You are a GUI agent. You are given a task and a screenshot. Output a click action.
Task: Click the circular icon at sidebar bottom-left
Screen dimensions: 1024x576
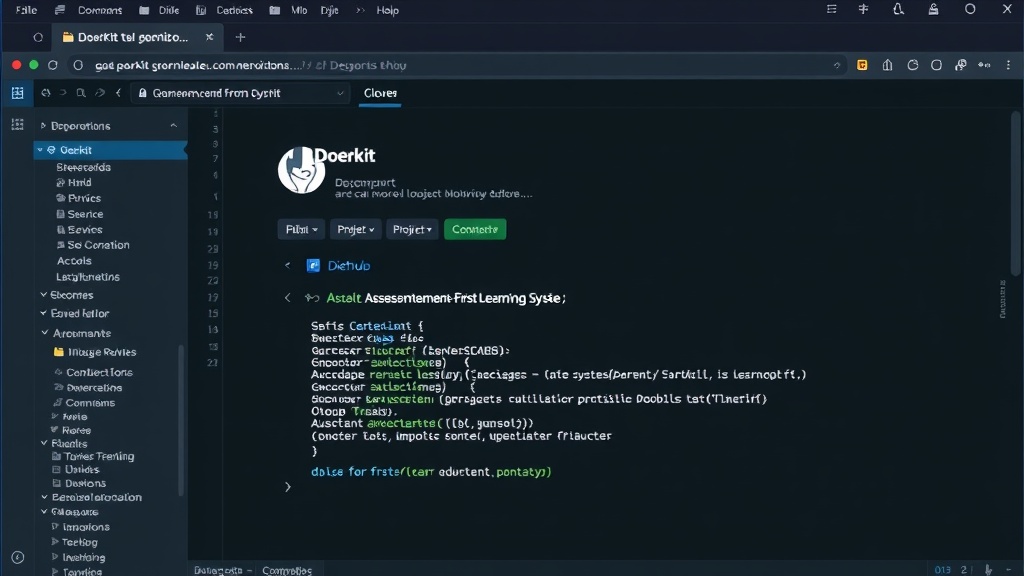coord(18,557)
